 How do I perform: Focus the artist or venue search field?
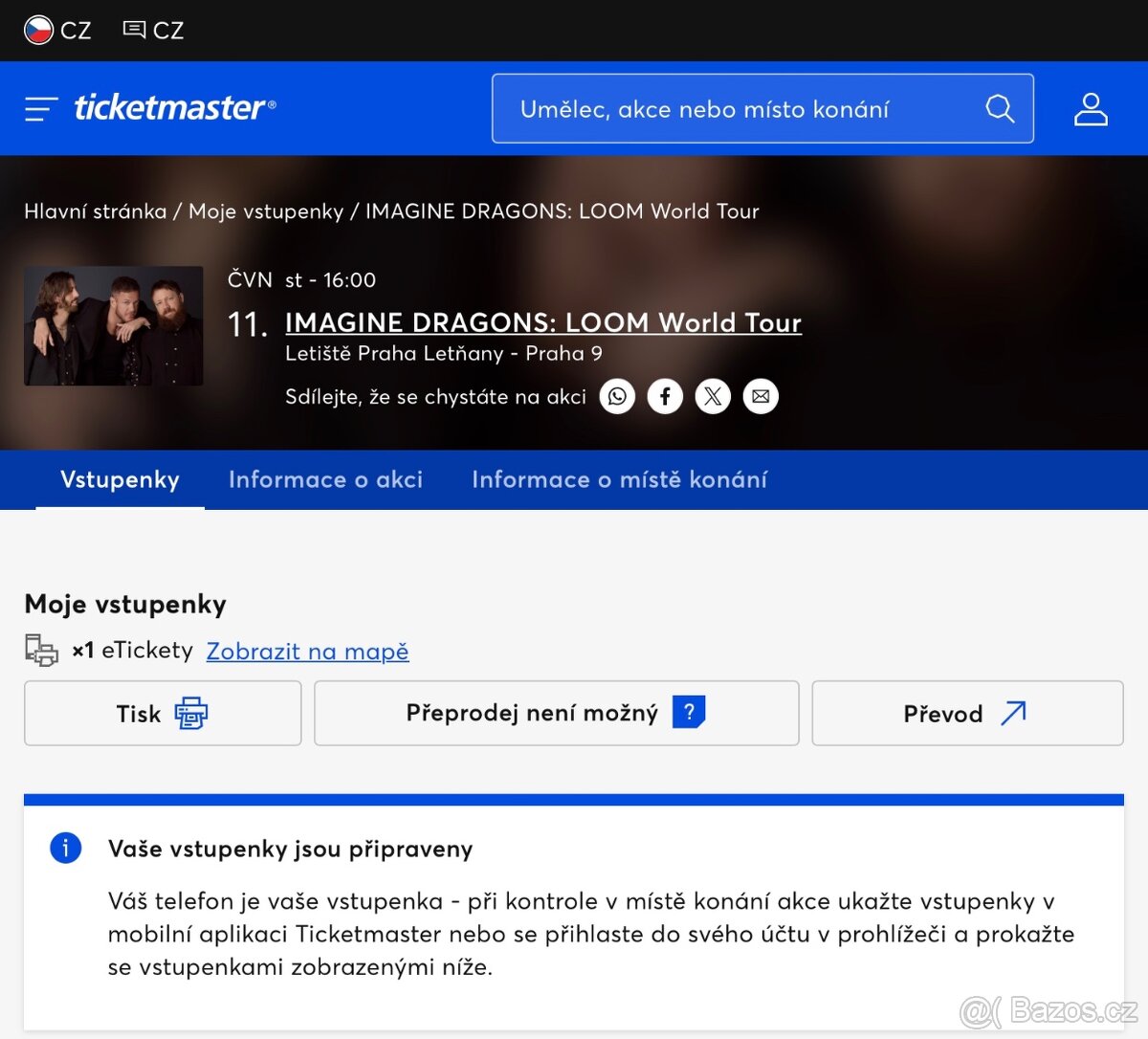pos(762,109)
